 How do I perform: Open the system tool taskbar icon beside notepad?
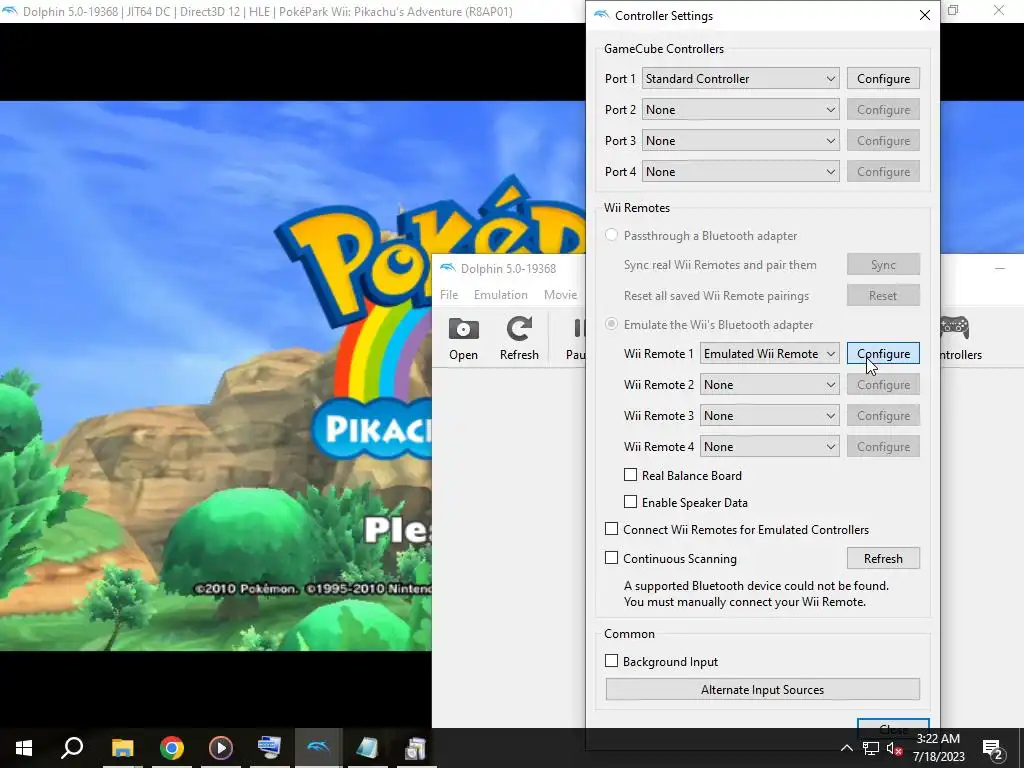point(415,748)
